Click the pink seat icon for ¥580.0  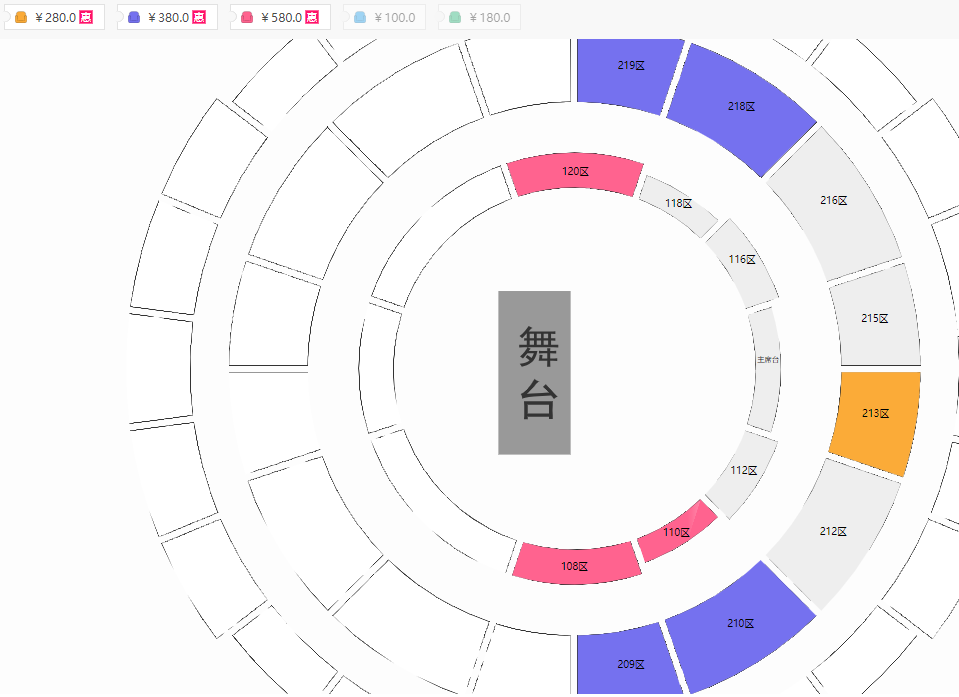(x=247, y=17)
